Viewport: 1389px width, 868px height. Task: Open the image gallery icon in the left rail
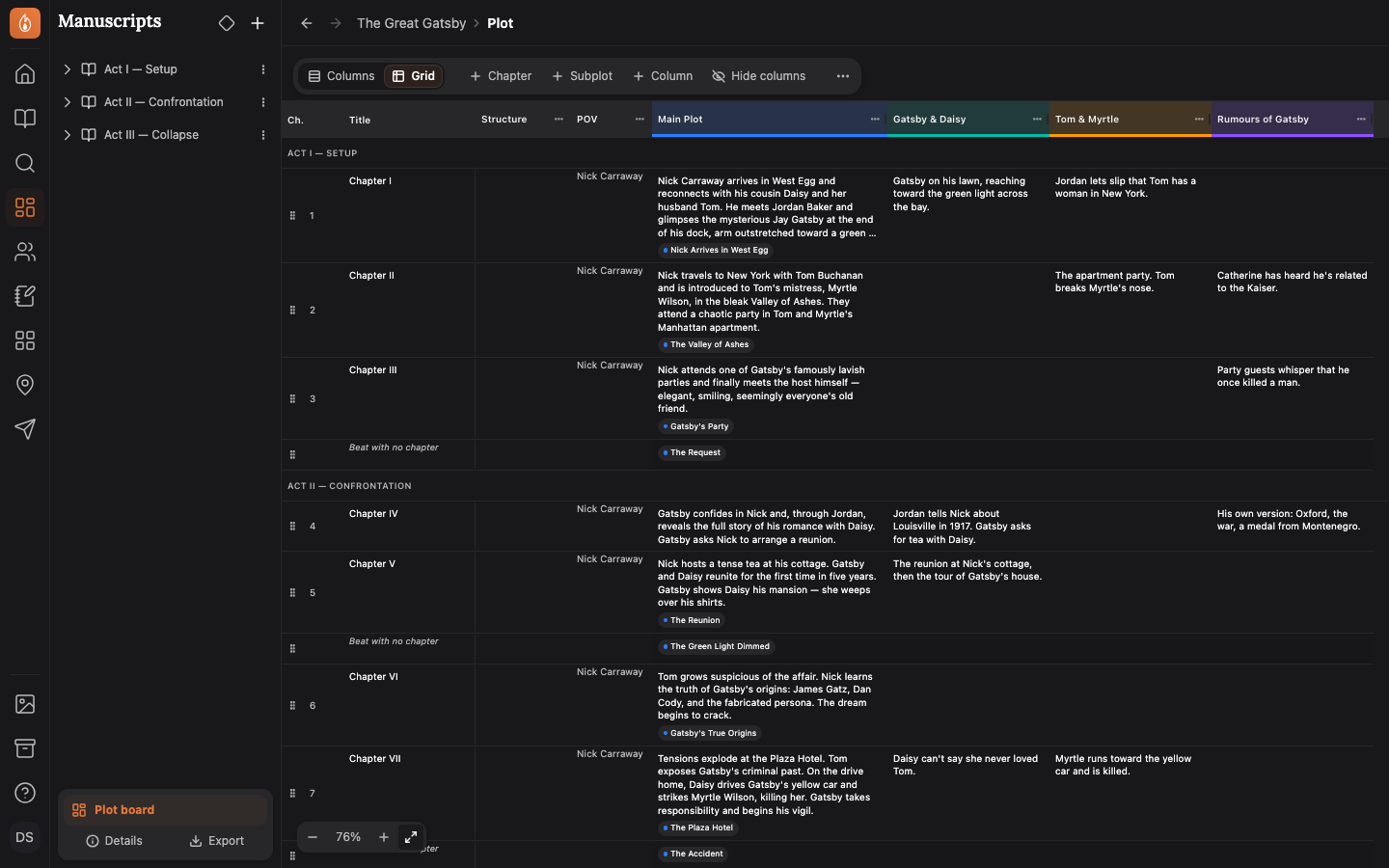pyautogui.click(x=25, y=704)
